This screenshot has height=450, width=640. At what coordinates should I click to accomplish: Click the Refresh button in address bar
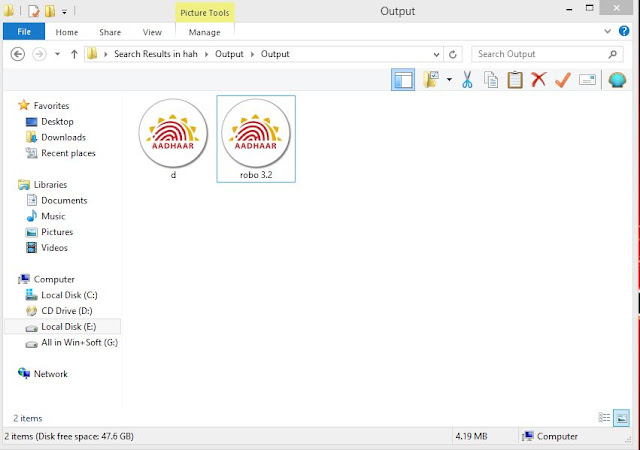[453, 54]
